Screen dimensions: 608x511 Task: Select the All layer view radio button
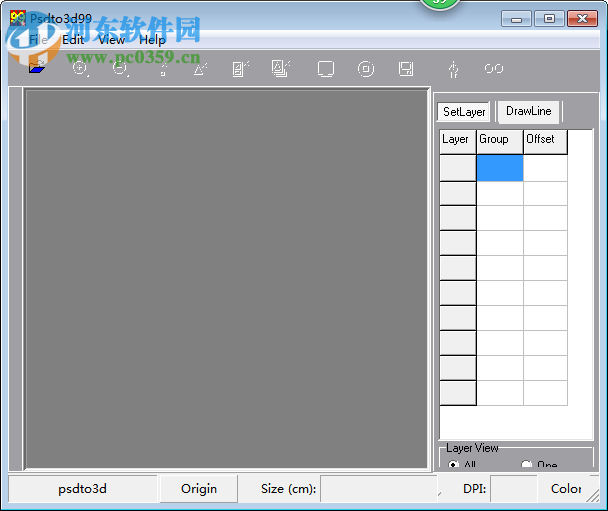(x=453, y=464)
